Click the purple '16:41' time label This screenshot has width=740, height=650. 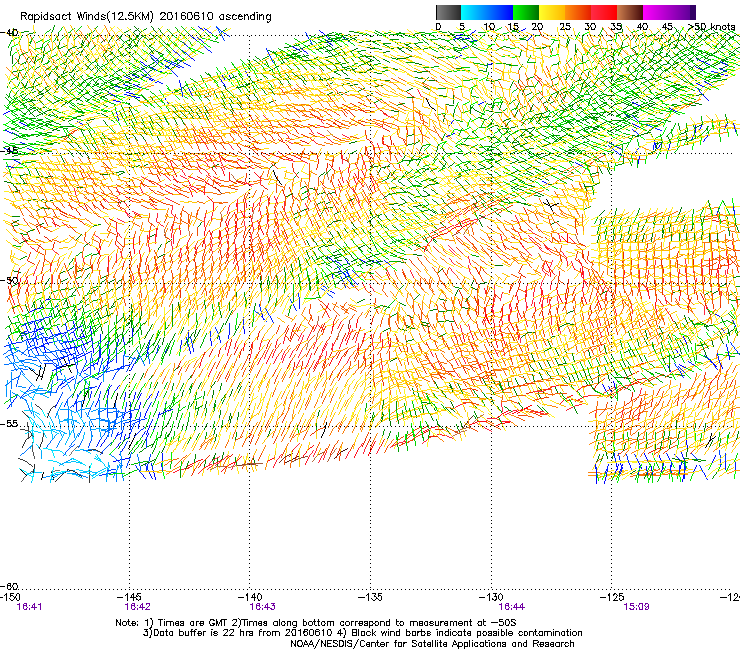(x=29, y=607)
